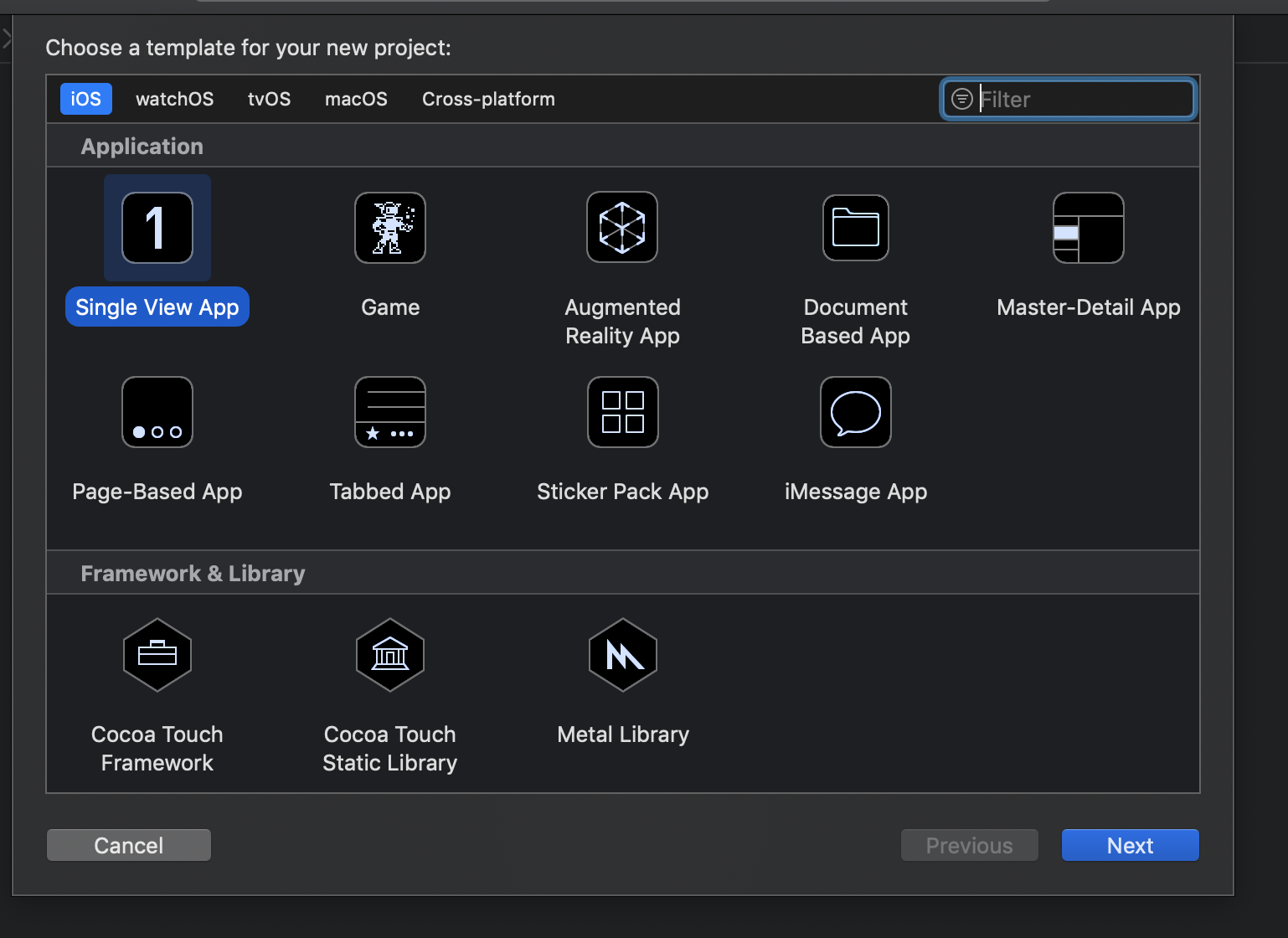This screenshot has height=938, width=1288.
Task: Pick the iMessage App template
Action: tap(855, 411)
